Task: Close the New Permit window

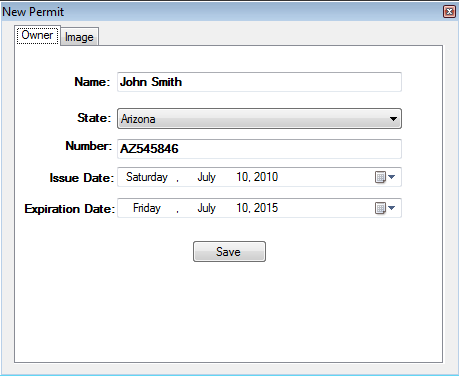Action: (x=449, y=12)
